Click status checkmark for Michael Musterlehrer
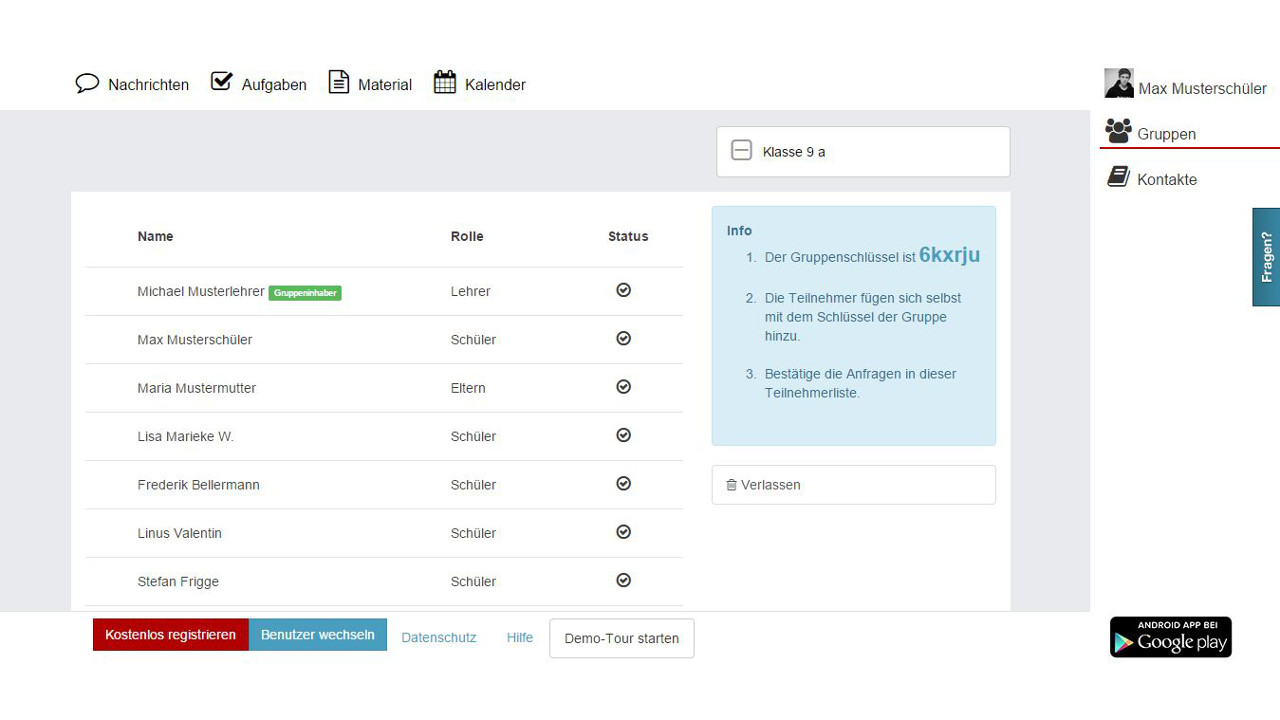Viewport: 1280px width, 720px height. tap(623, 290)
